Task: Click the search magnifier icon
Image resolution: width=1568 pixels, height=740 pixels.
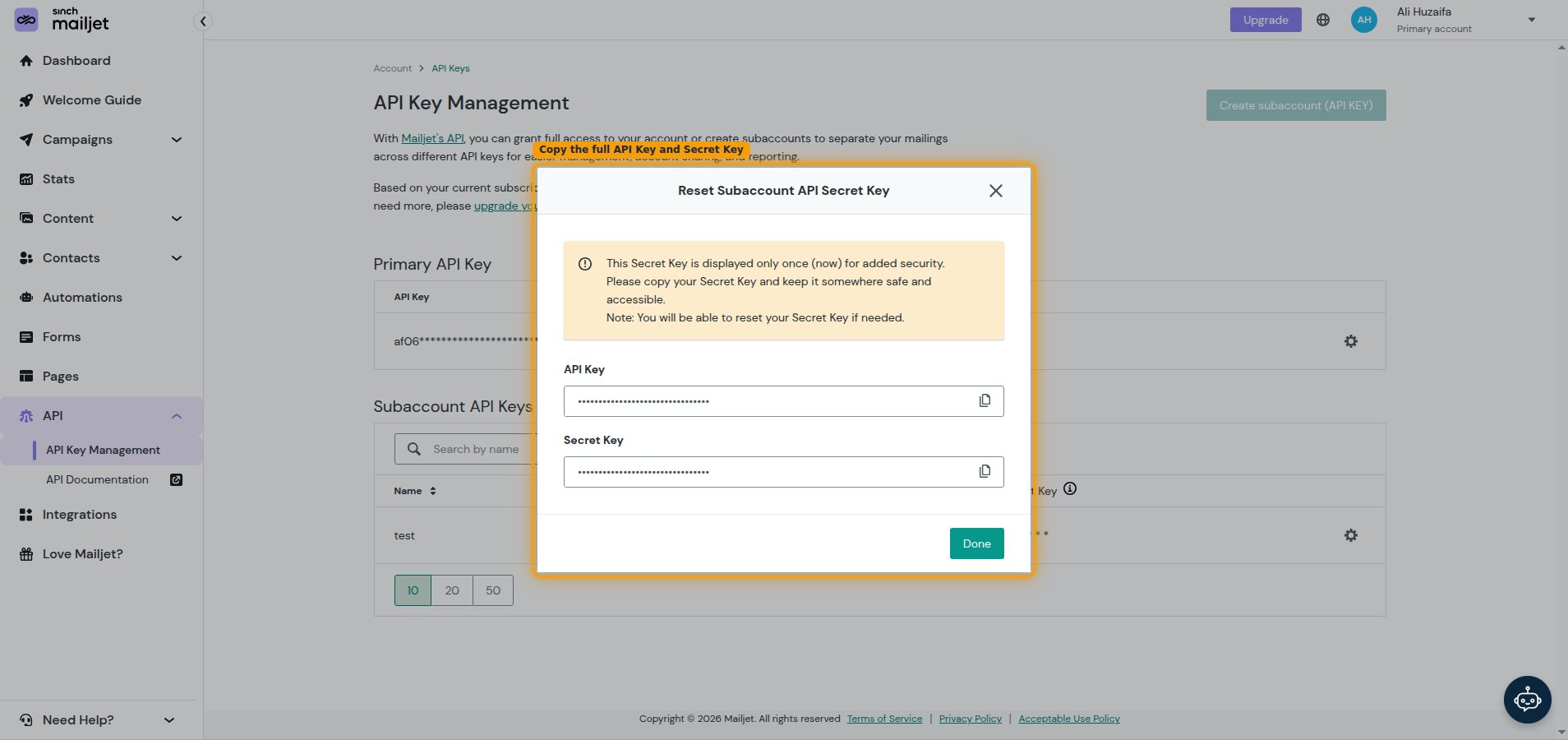Action: click(x=414, y=449)
